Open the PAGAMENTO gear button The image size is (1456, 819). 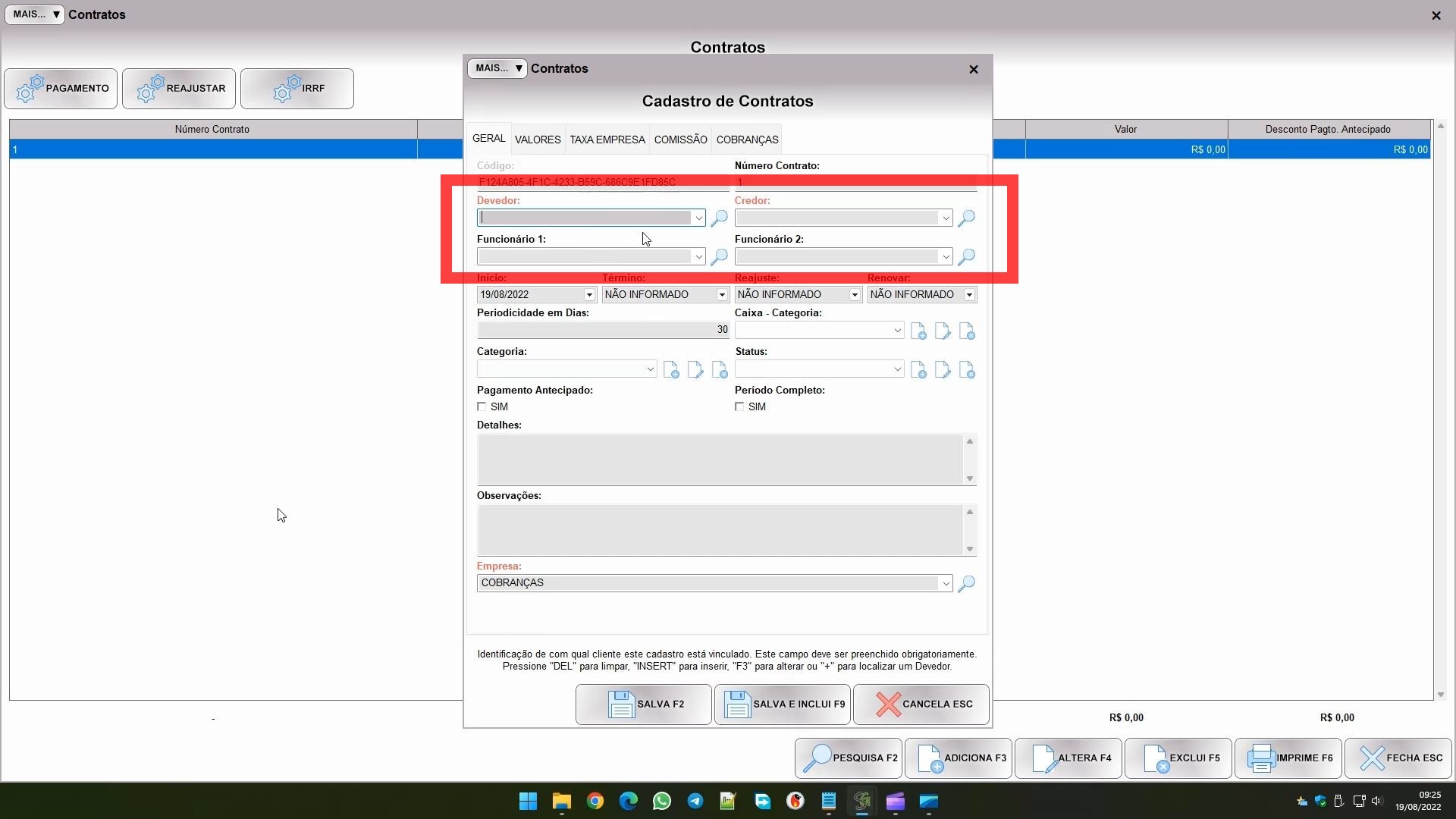pos(61,89)
